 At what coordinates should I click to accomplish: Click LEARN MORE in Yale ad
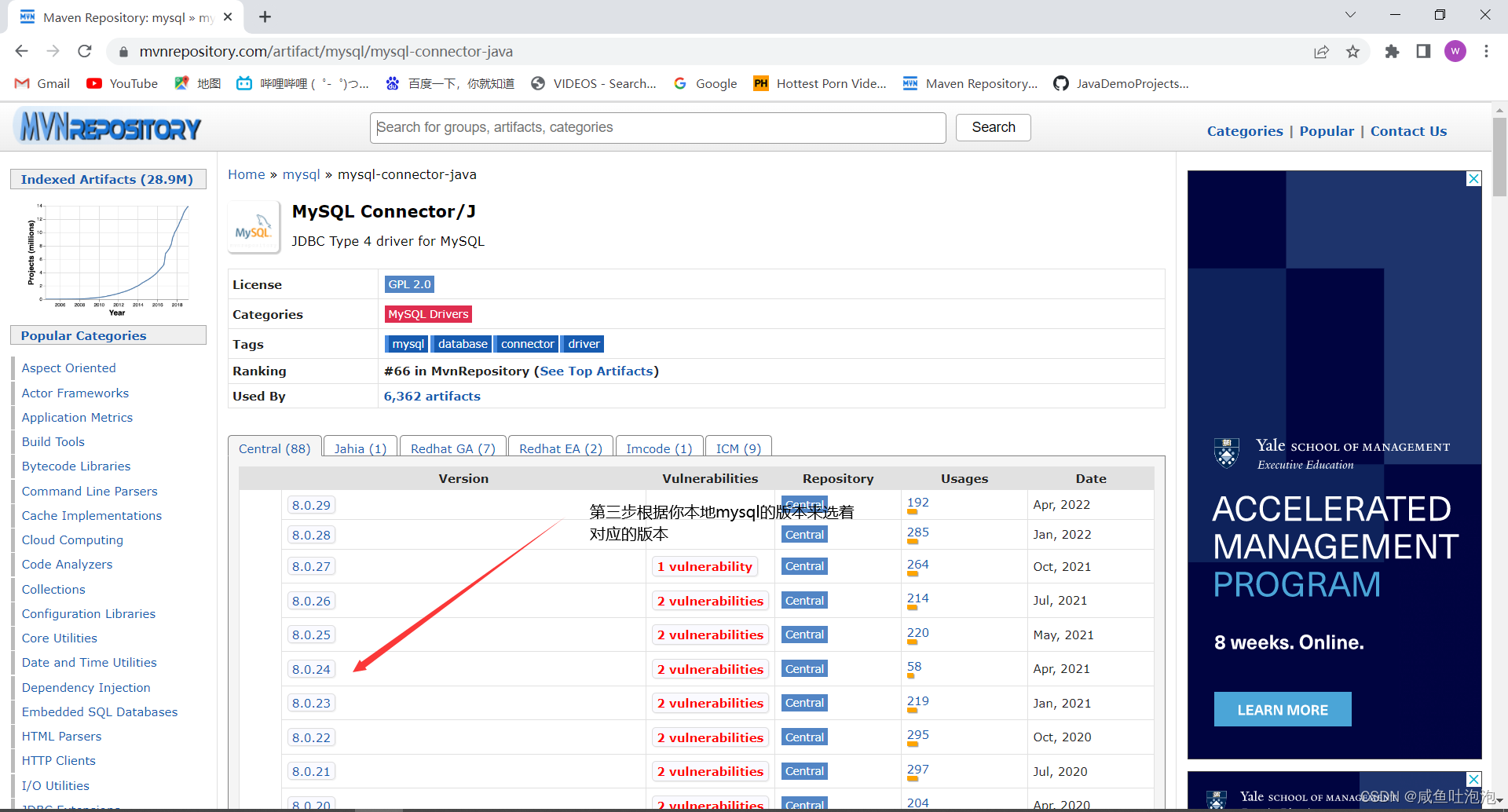(x=1283, y=710)
